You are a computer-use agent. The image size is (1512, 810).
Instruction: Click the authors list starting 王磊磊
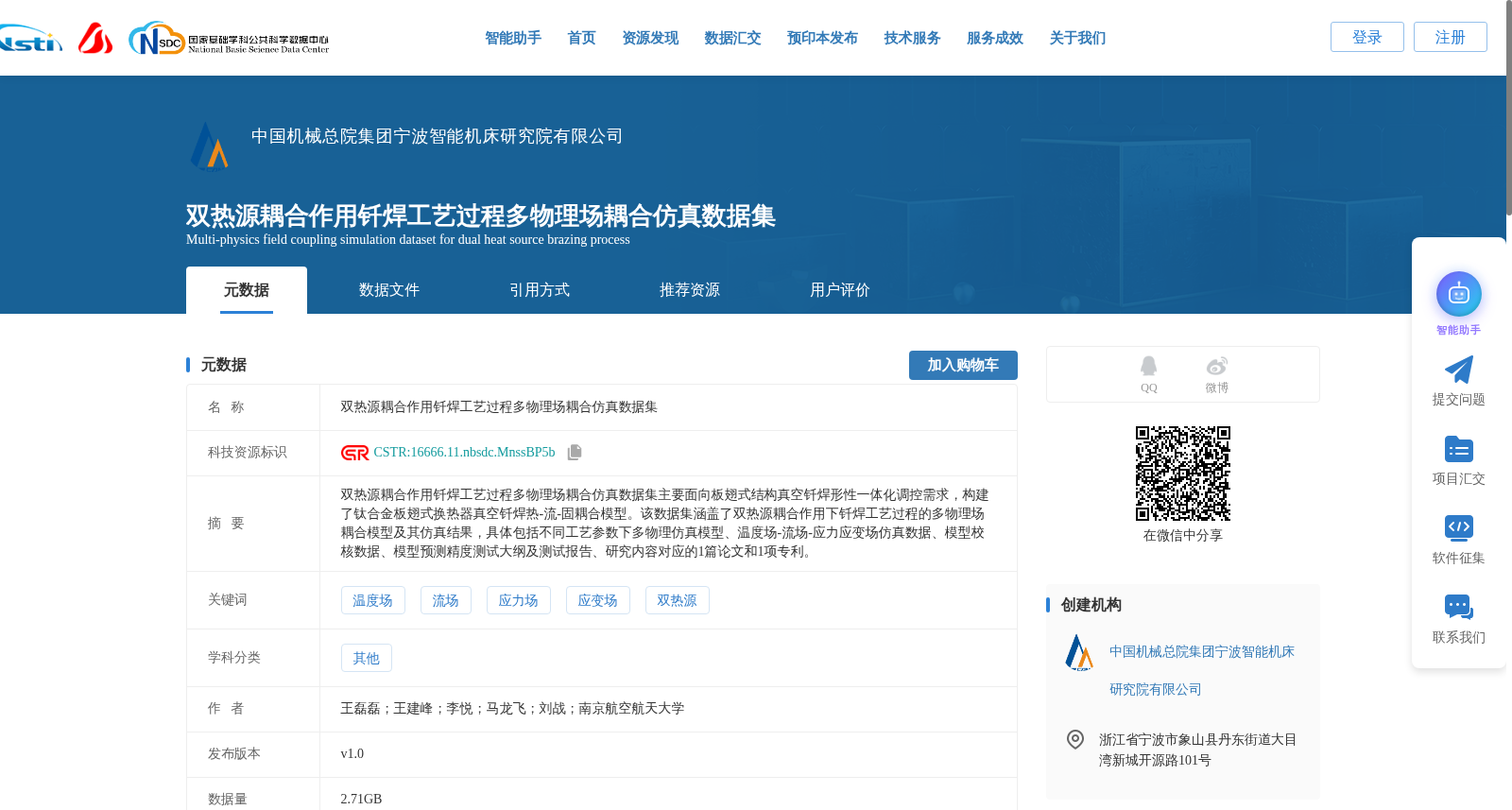[x=512, y=709]
